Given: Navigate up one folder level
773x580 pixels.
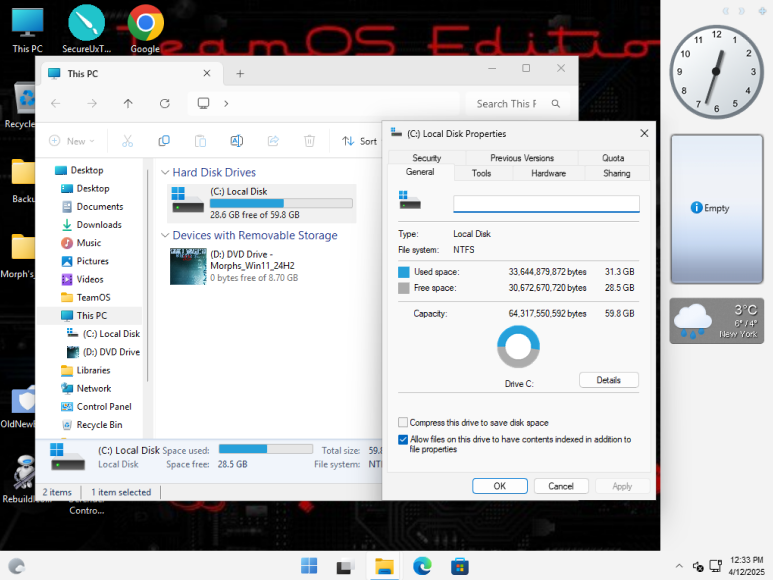Looking at the screenshot, I should coord(128,103).
